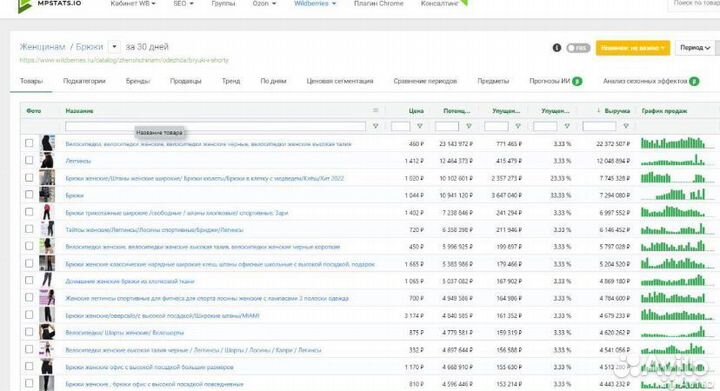The height and width of the screenshot is (391, 720).
Task: Open photo of Велосипедки/ Шорты женские row
Action: point(47,332)
